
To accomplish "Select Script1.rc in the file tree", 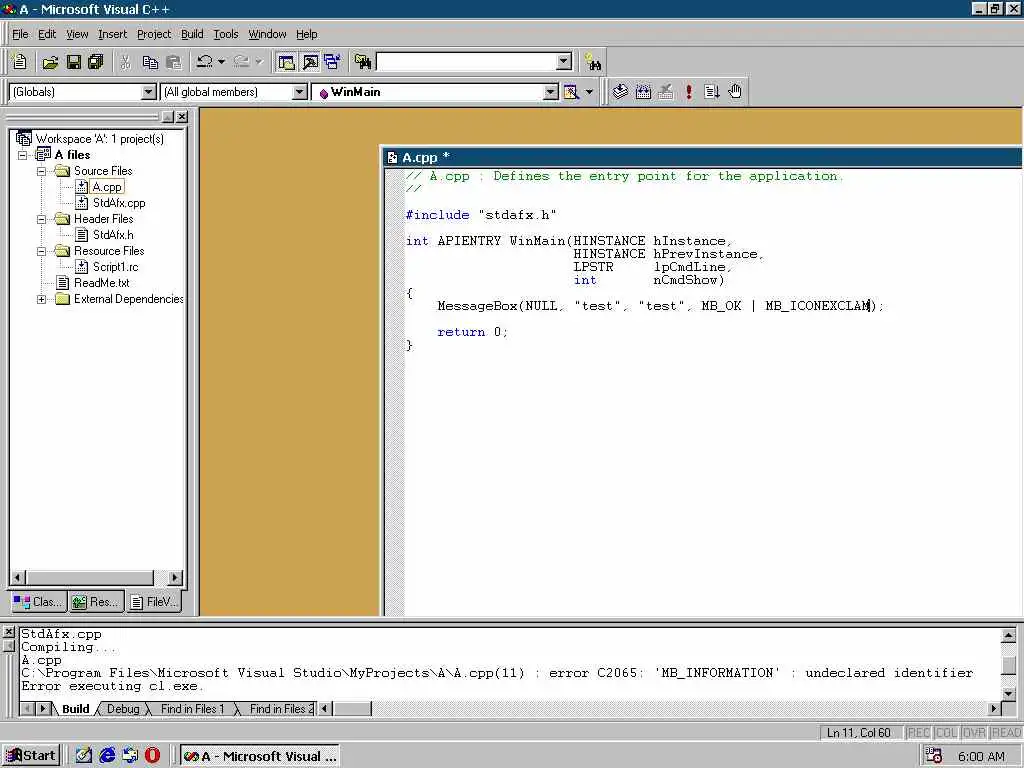I will point(116,267).
